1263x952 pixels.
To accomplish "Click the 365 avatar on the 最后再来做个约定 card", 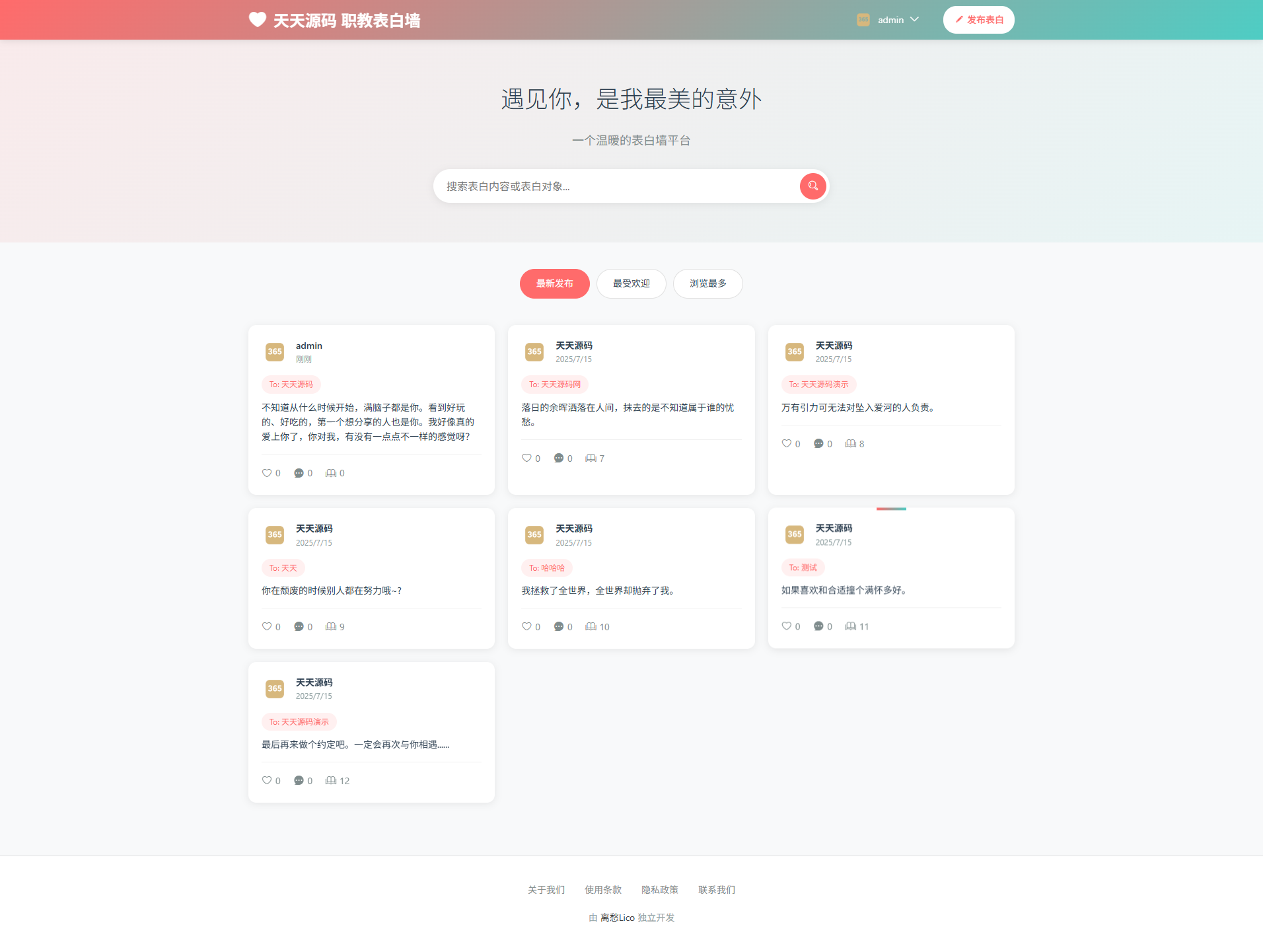I will pos(274,688).
